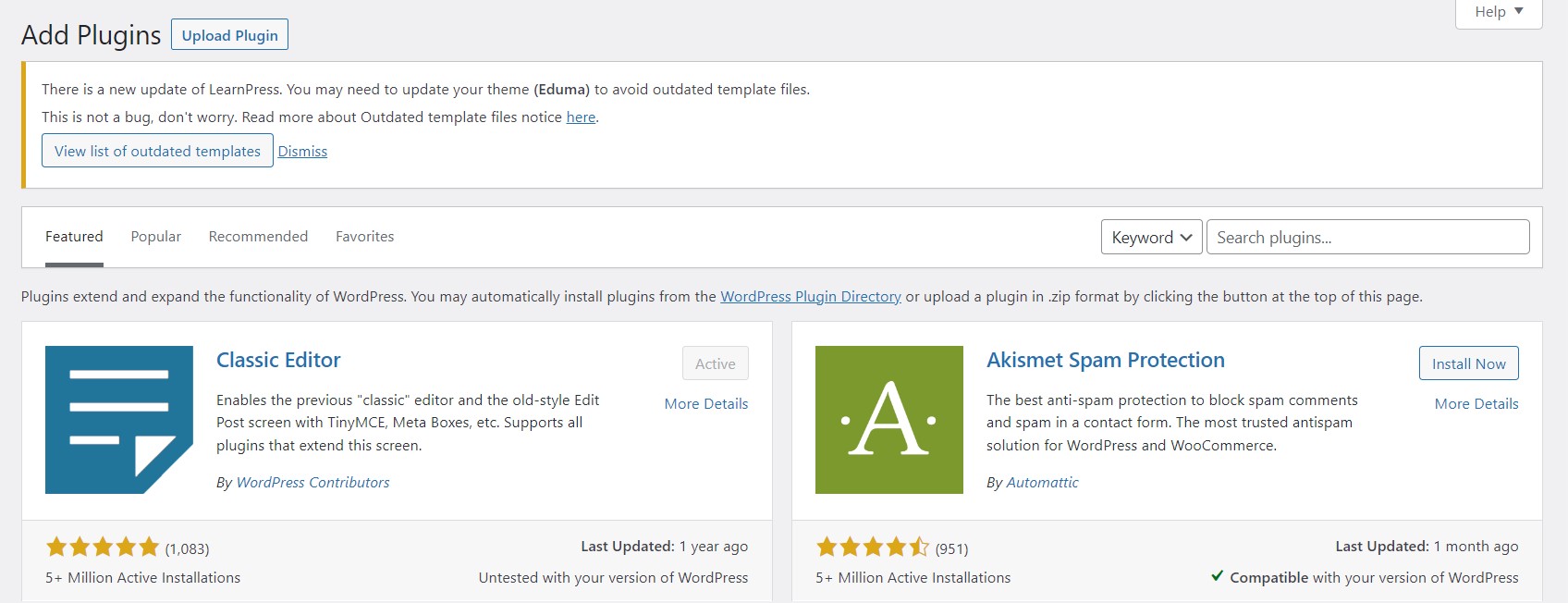The width and height of the screenshot is (1568, 603).
Task: Click the Active button for Classic Editor
Action: click(716, 363)
